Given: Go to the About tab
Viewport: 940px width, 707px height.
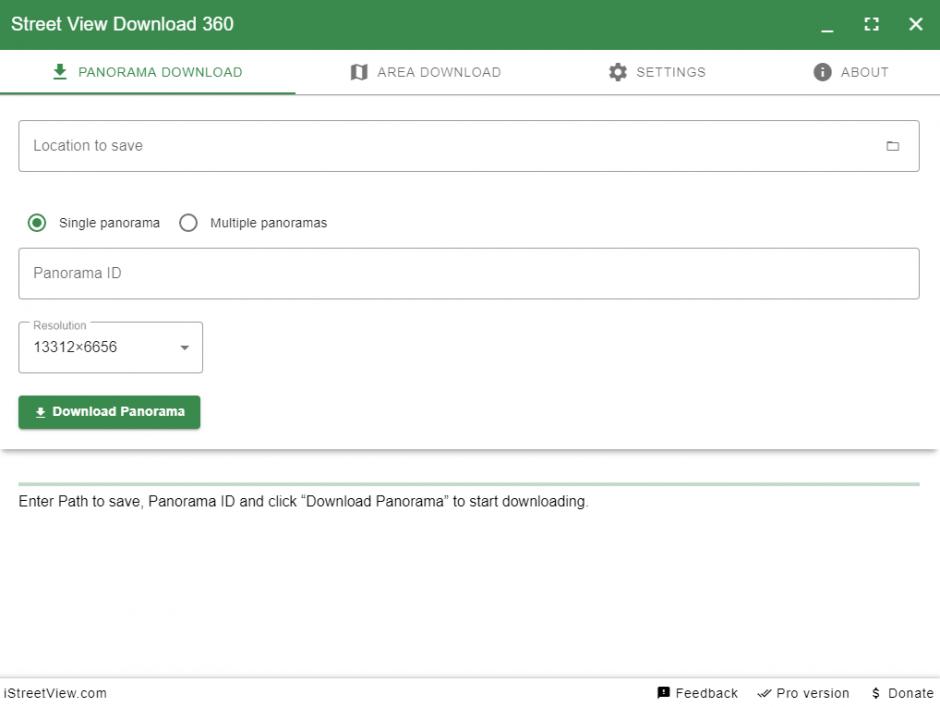Looking at the screenshot, I should click(x=851, y=72).
